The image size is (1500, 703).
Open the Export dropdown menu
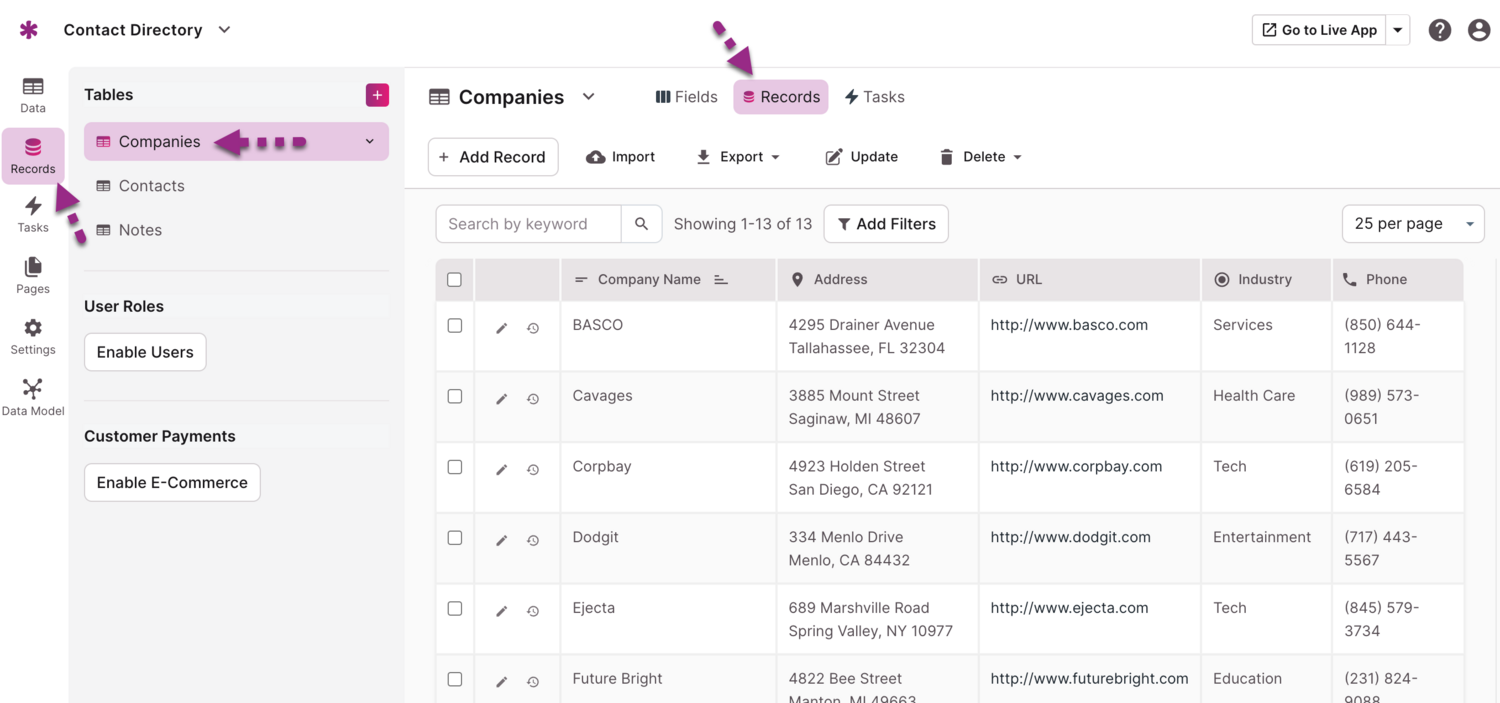[738, 157]
